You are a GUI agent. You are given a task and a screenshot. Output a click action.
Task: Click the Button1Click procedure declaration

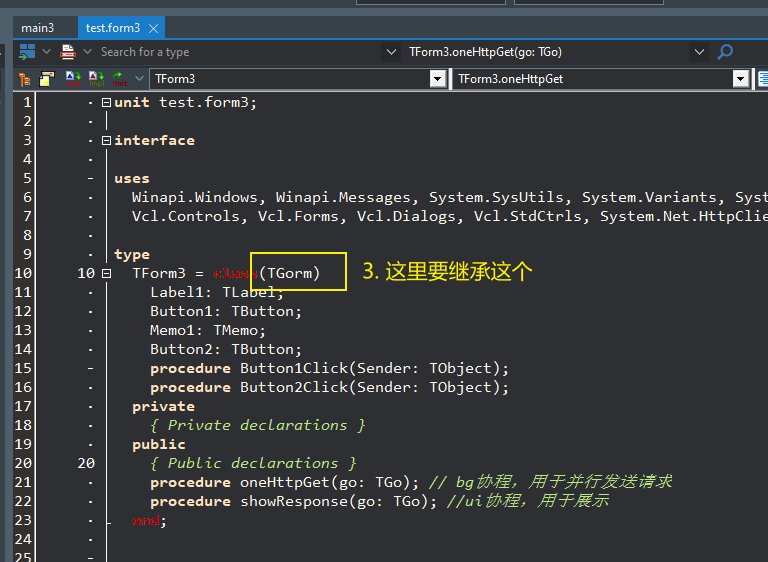coord(330,368)
